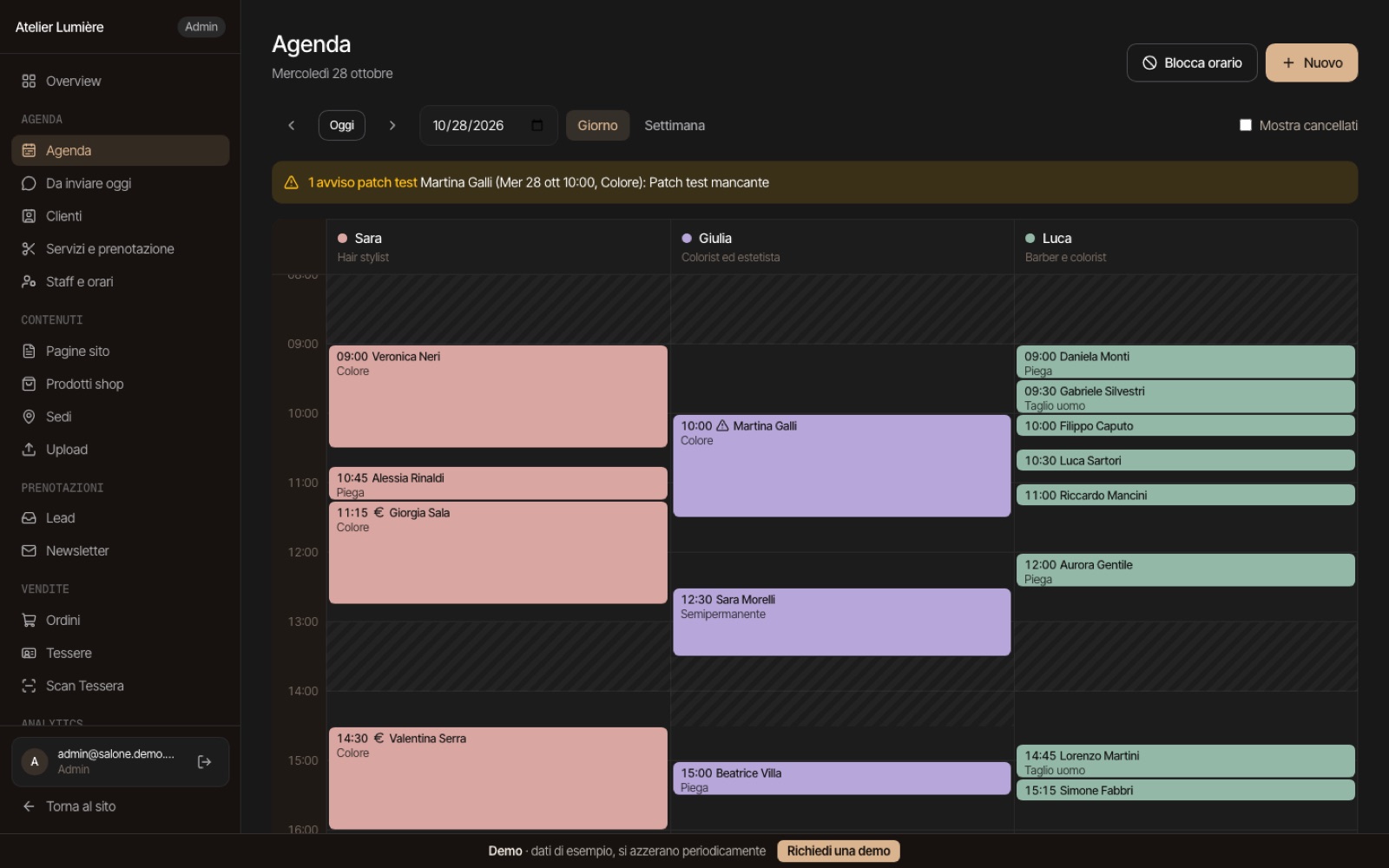Click the envelope icon for Newsletter
1389x868 pixels.
pyautogui.click(x=29, y=551)
